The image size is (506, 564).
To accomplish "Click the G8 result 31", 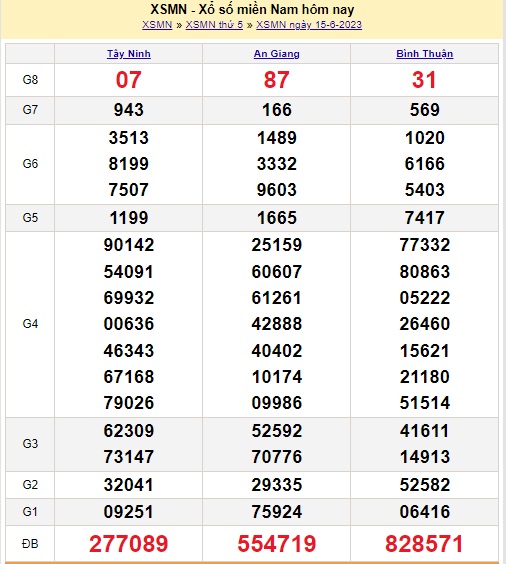I will click(x=424, y=80).
